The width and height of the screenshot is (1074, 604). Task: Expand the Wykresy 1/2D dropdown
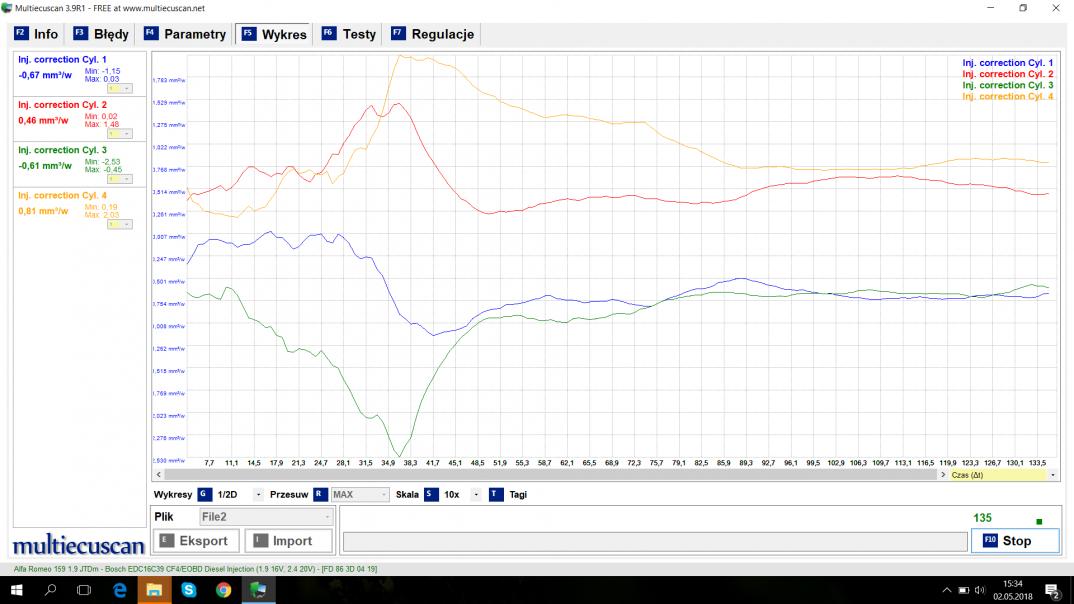[258, 494]
